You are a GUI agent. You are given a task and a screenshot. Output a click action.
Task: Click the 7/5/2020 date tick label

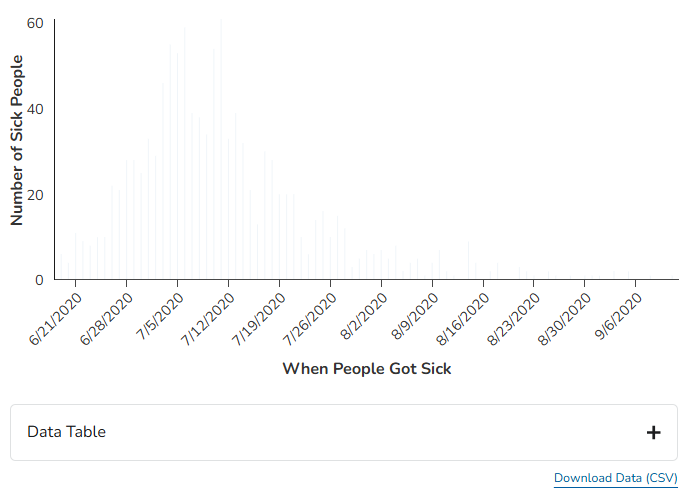click(x=161, y=318)
